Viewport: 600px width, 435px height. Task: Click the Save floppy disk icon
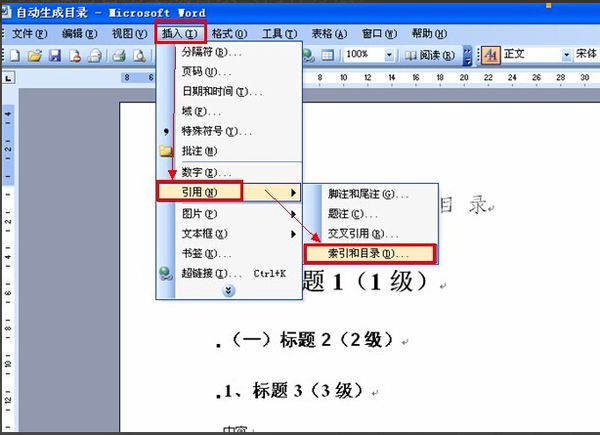coord(55,56)
